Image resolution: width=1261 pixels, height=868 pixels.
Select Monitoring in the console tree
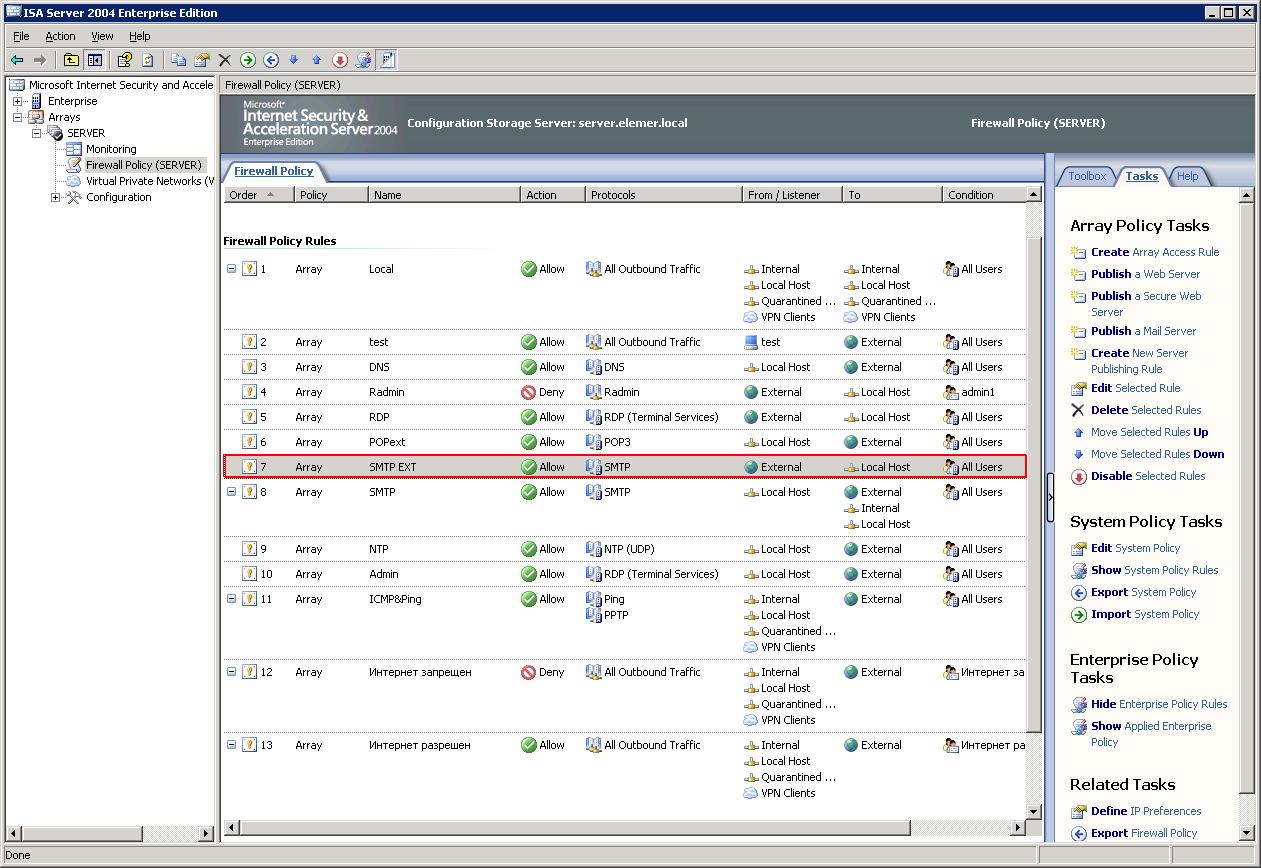pyautogui.click(x=111, y=149)
